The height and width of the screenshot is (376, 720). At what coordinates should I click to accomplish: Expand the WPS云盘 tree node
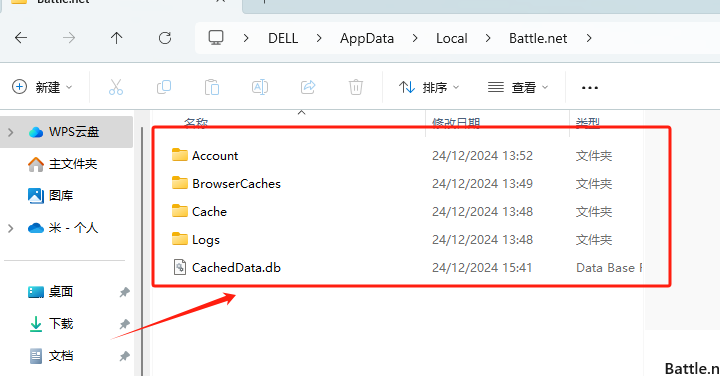click(11, 132)
